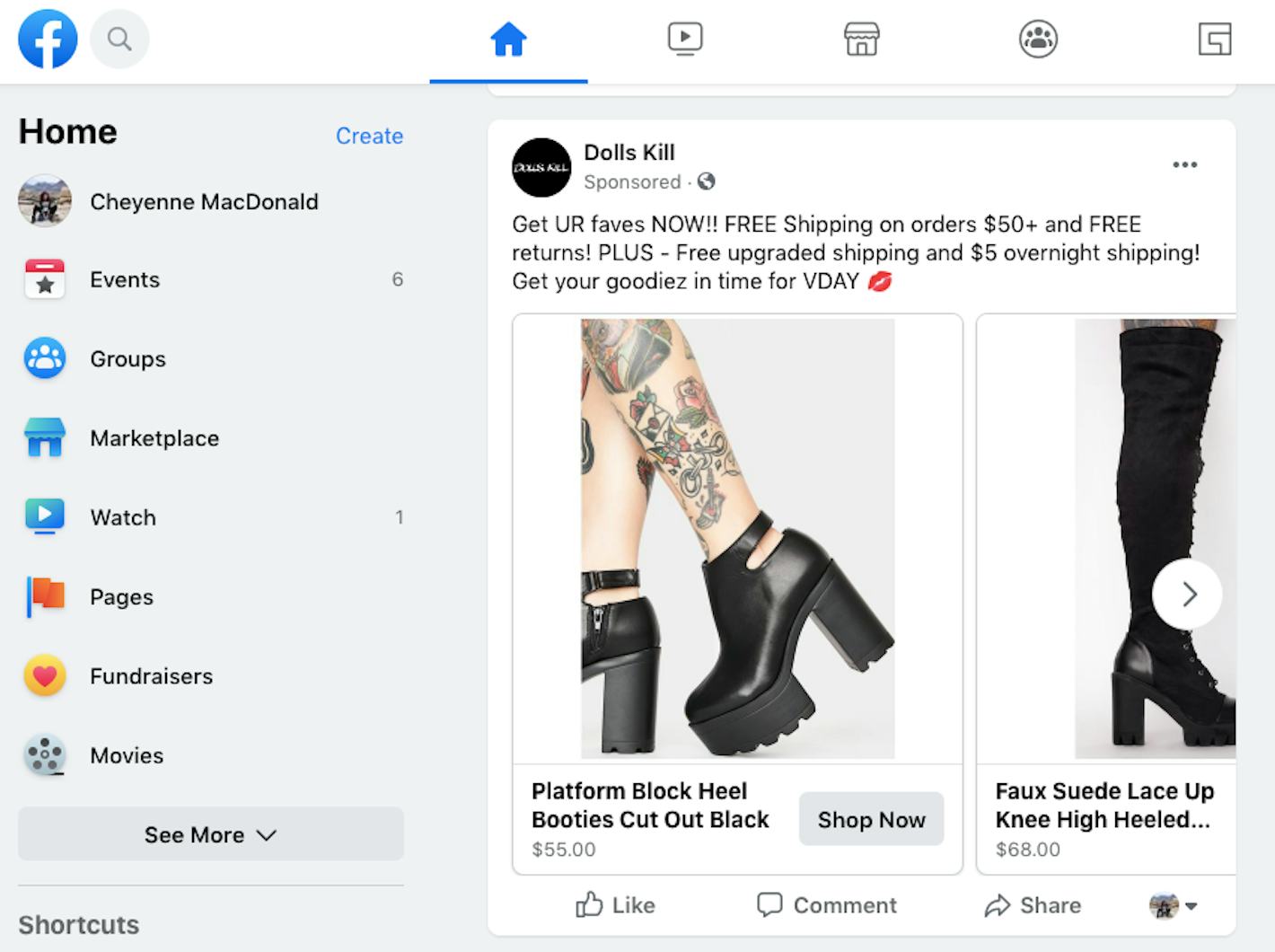This screenshot has width=1275, height=952.
Task: Open the Marketplace storefront icon in top navigation
Action: (x=861, y=39)
